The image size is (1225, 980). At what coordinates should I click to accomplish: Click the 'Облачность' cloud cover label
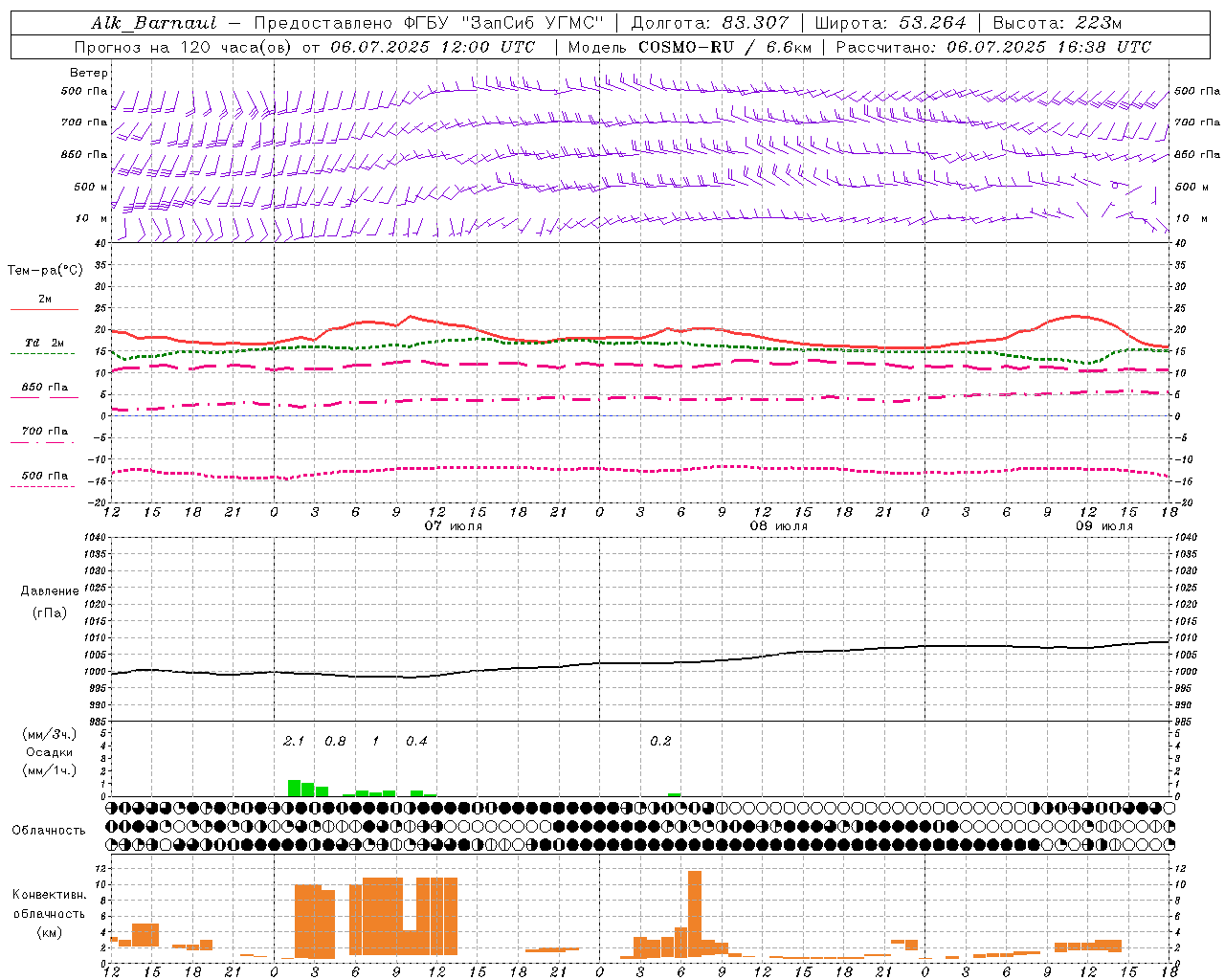pos(49,831)
